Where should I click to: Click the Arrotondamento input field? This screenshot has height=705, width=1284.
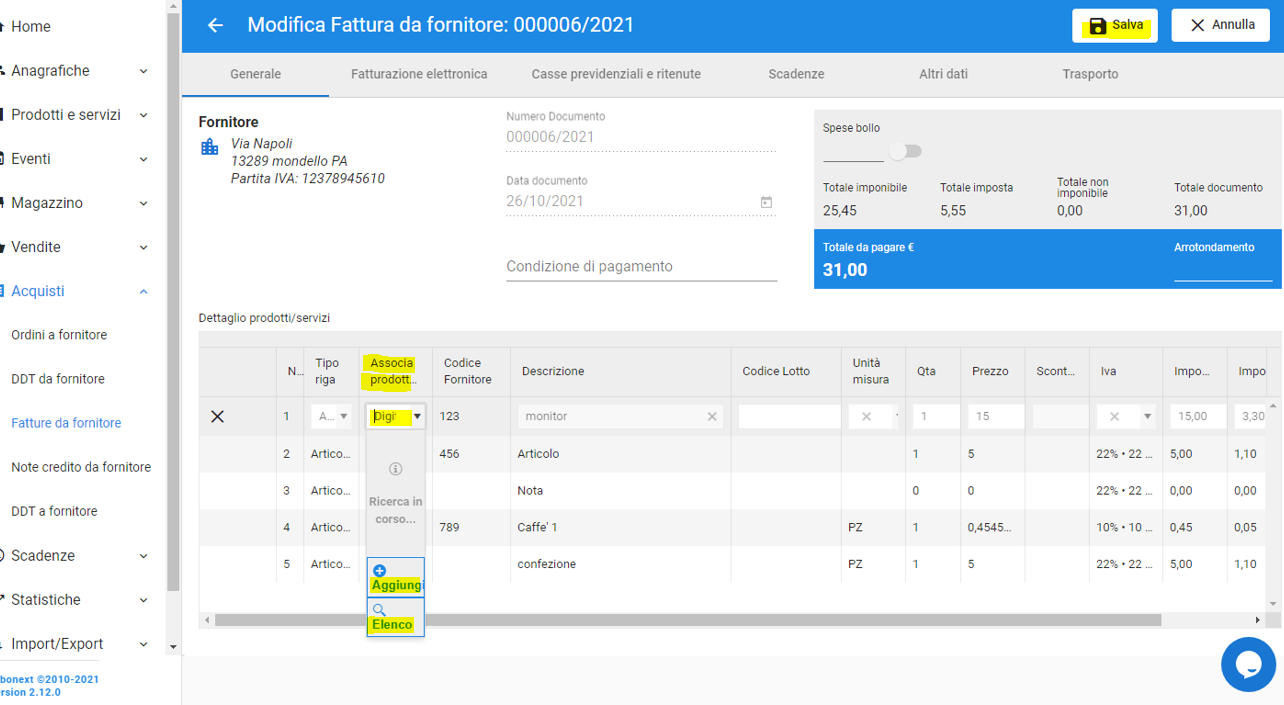[1223, 270]
